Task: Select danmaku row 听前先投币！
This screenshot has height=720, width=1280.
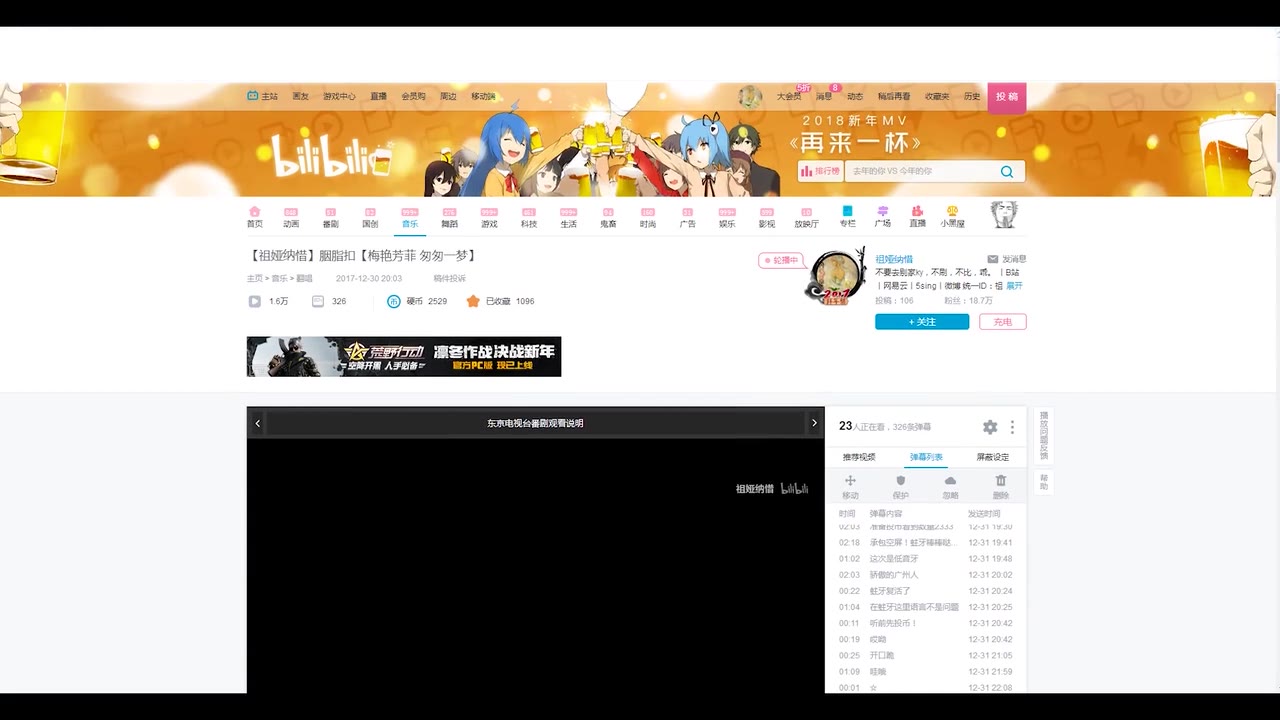Action: [x=926, y=623]
